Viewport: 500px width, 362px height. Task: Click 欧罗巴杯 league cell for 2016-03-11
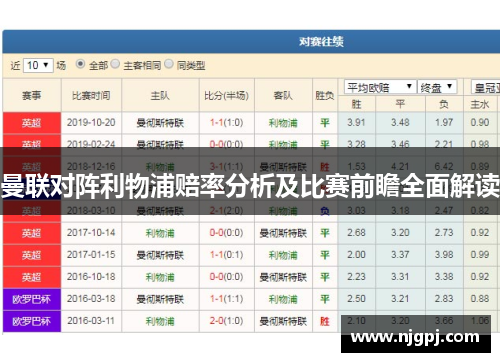coord(32,321)
